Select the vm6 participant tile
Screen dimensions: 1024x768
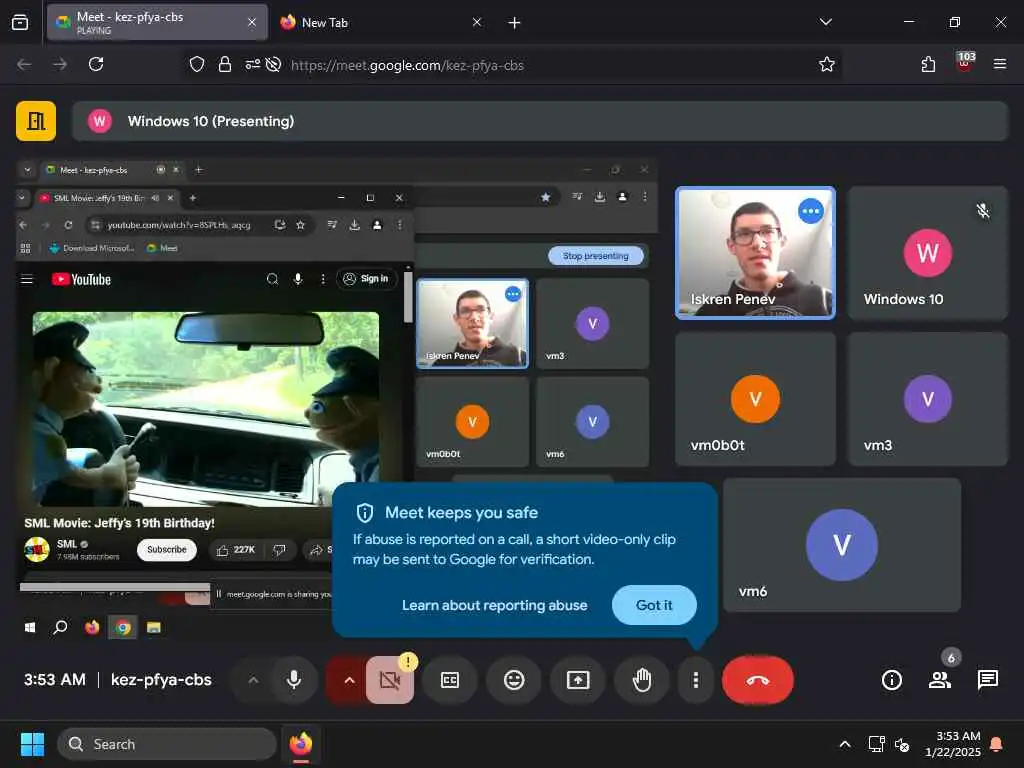(841, 545)
